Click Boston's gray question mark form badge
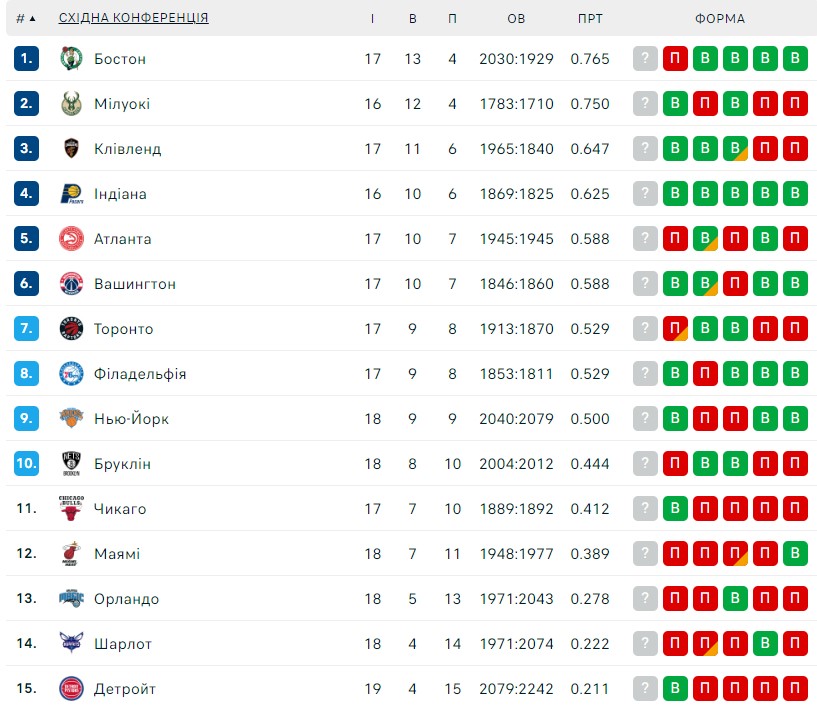Screen dimensions: 817x710 (x=645, y=58)
